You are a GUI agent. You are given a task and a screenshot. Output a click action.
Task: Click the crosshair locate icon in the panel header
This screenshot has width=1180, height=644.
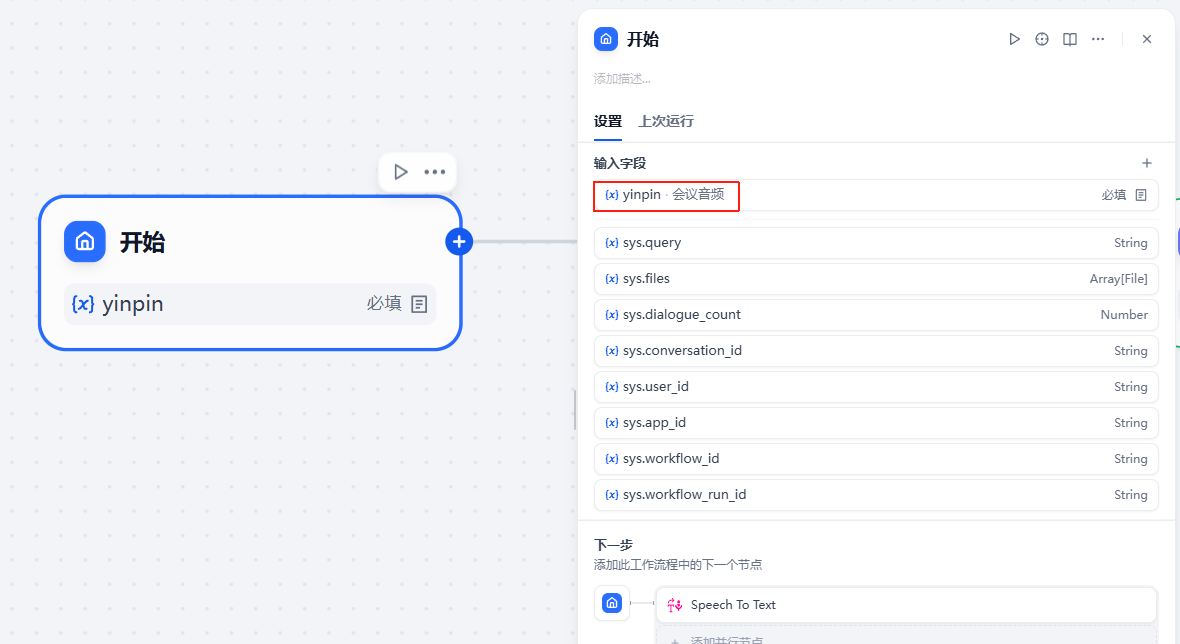pyautogui.click(x=1042, y=39)
